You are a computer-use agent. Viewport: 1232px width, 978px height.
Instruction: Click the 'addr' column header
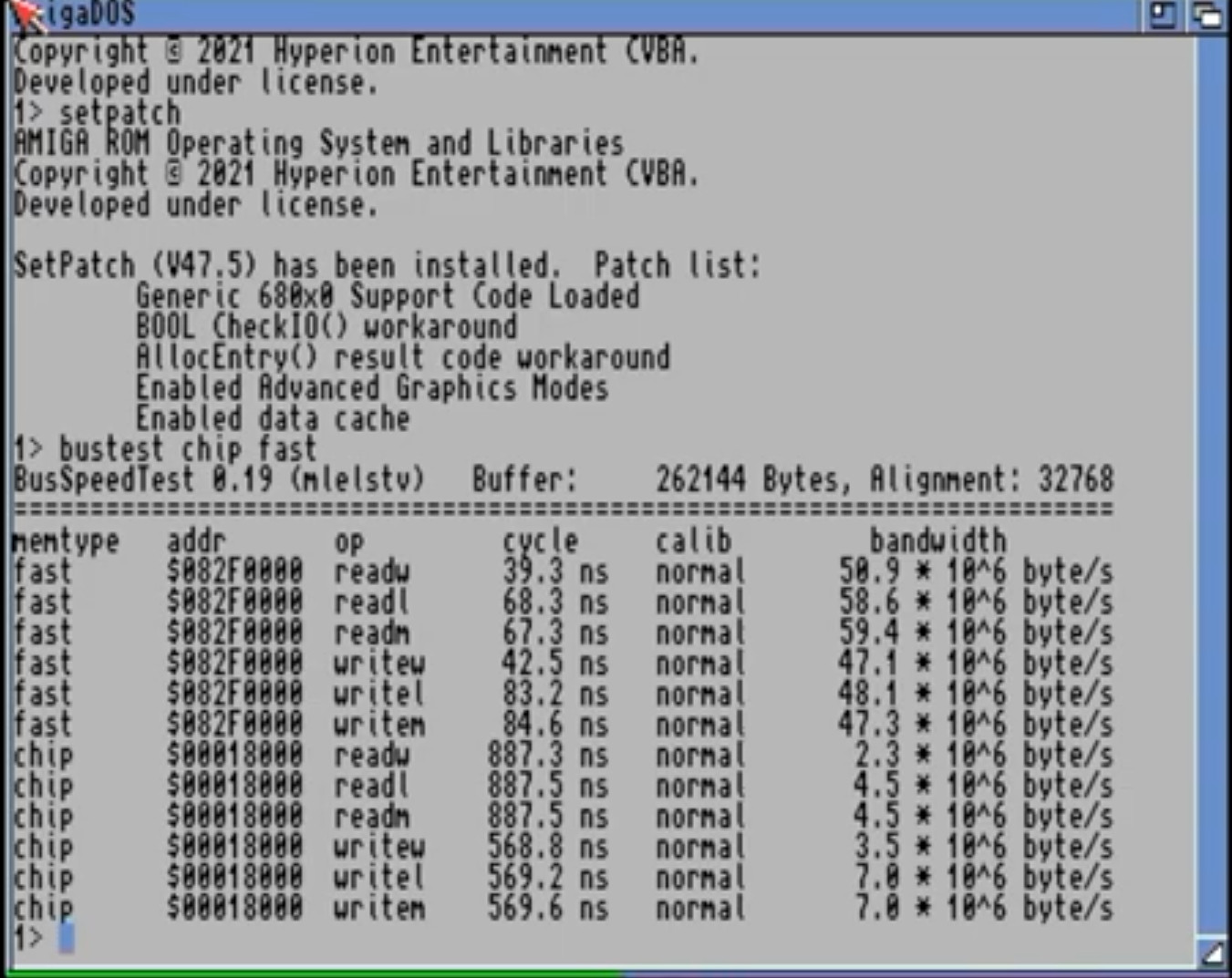click(196, 541)
